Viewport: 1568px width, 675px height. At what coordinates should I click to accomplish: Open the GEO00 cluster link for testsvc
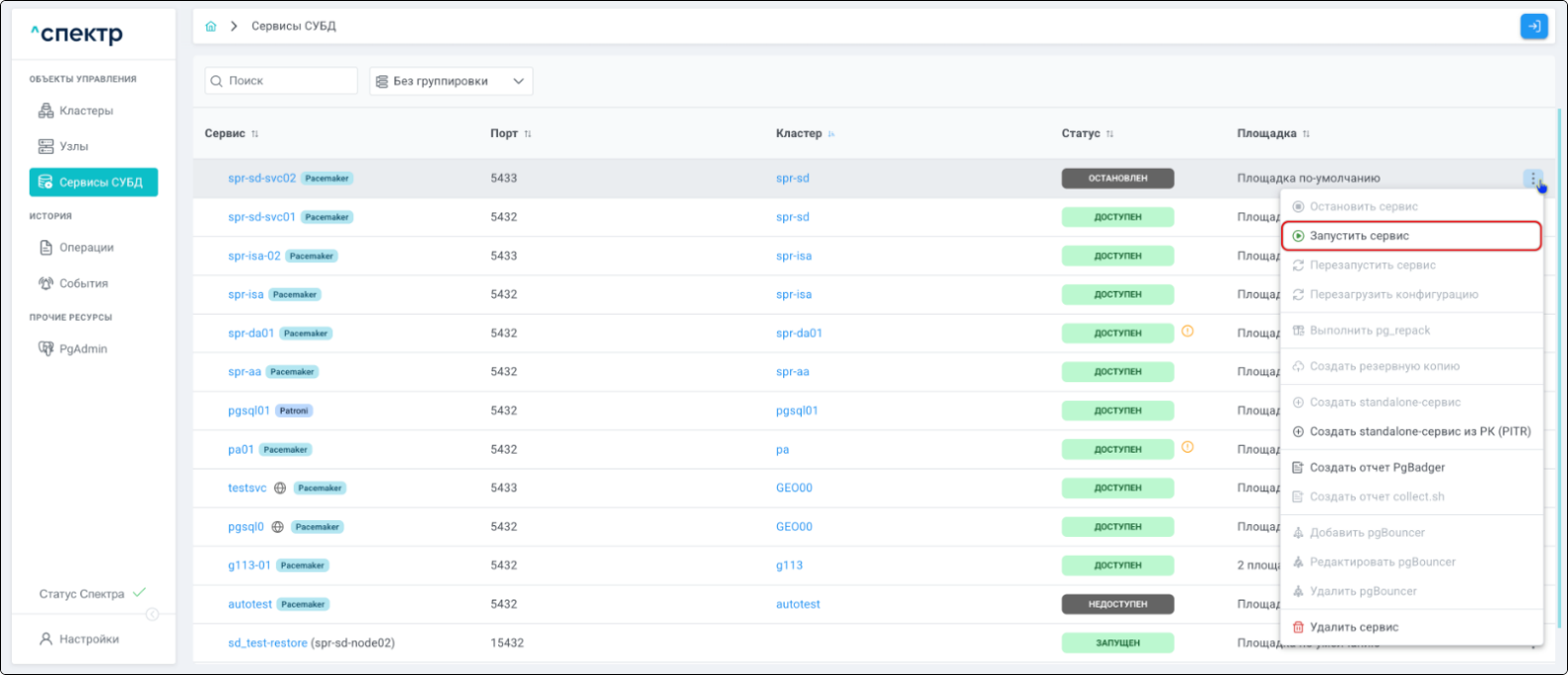coord(794,488)
